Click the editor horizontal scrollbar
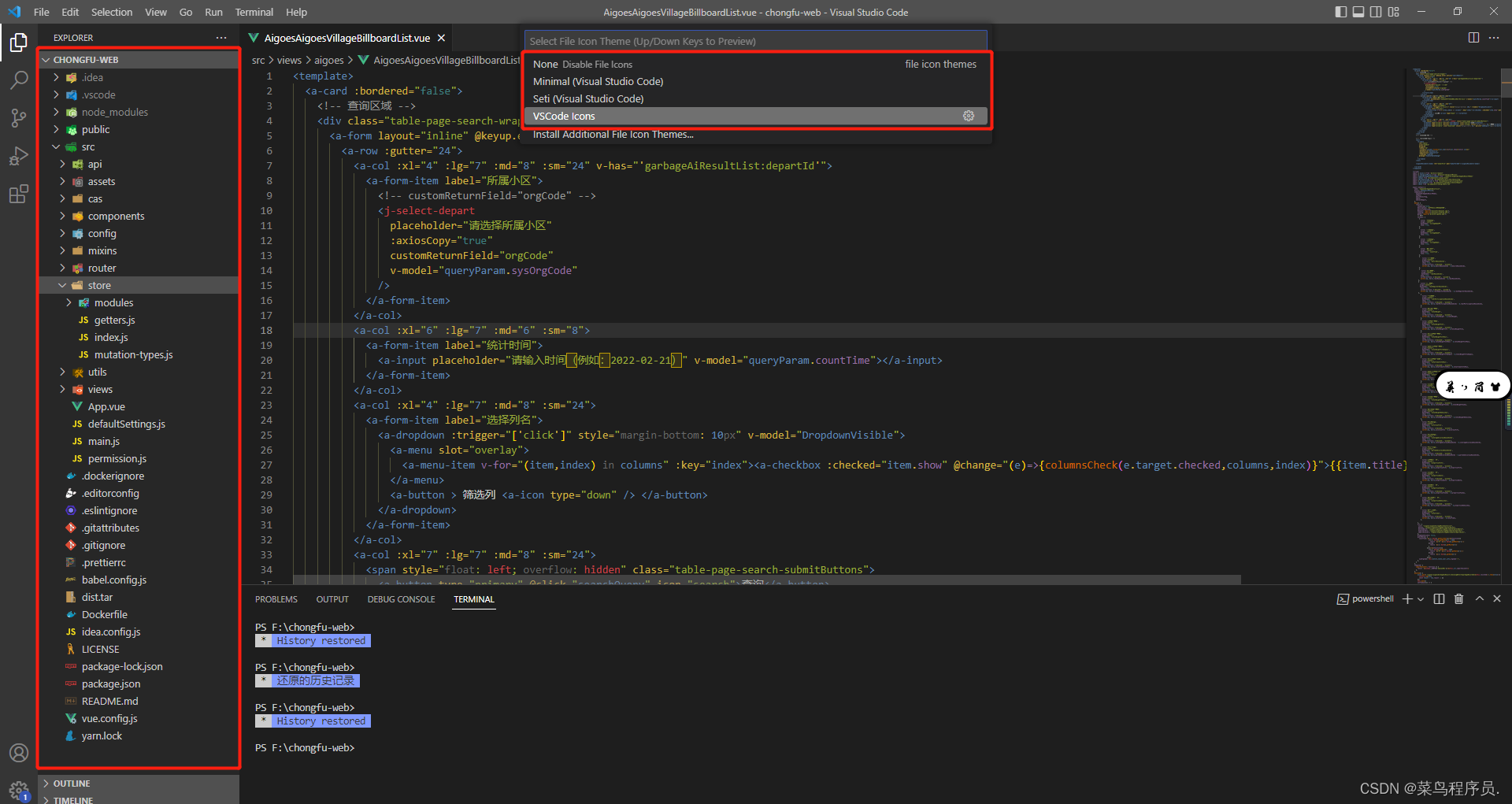 tap(767, 580)
